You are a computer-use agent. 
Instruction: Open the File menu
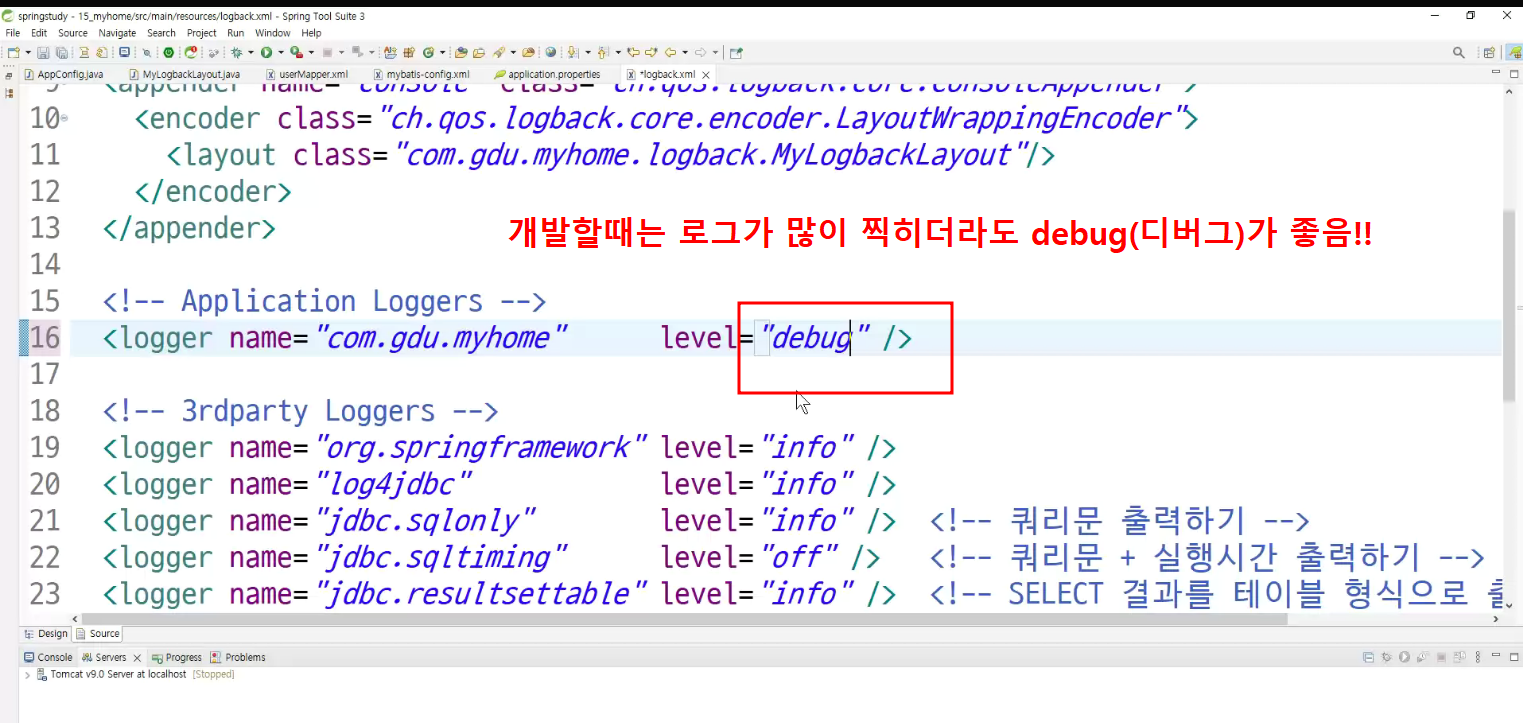pyautogui.click(x=13, y=33)
